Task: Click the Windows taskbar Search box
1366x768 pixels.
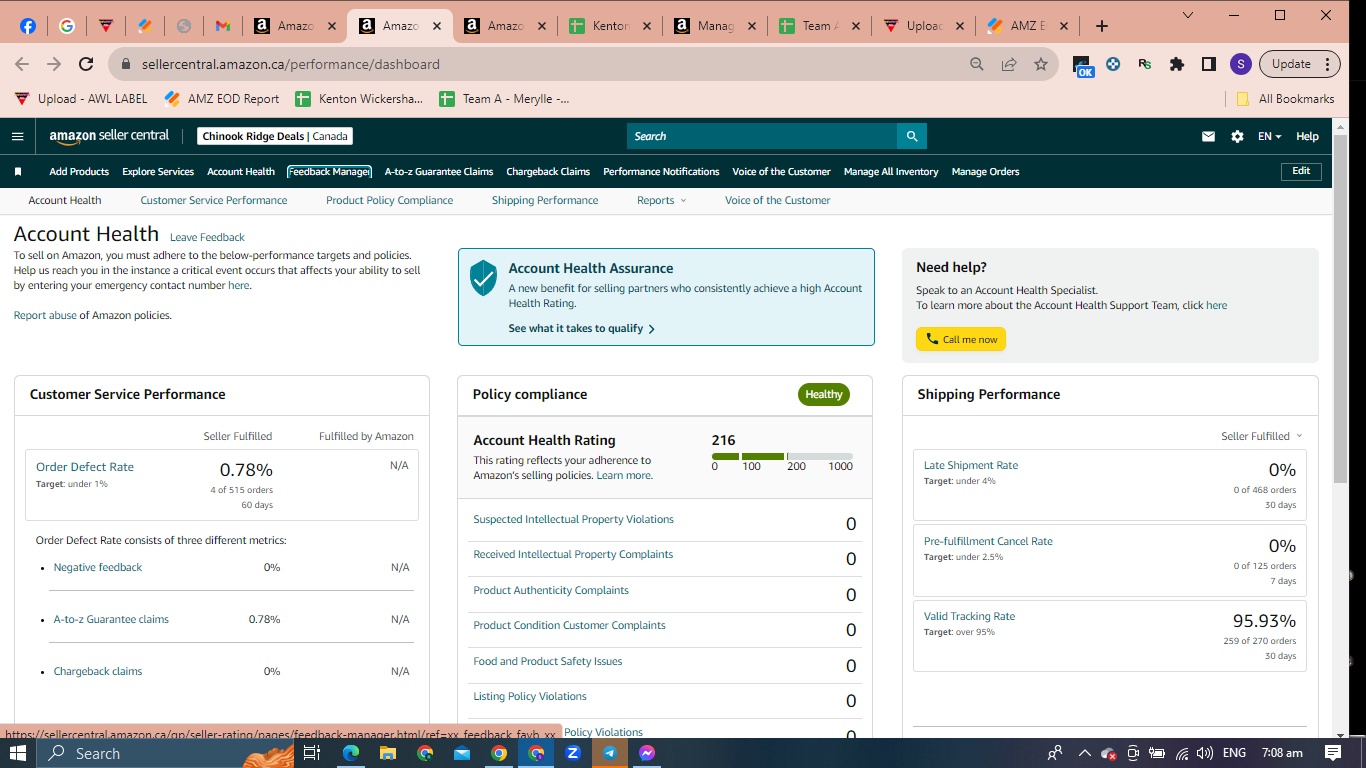Action: 165,753
